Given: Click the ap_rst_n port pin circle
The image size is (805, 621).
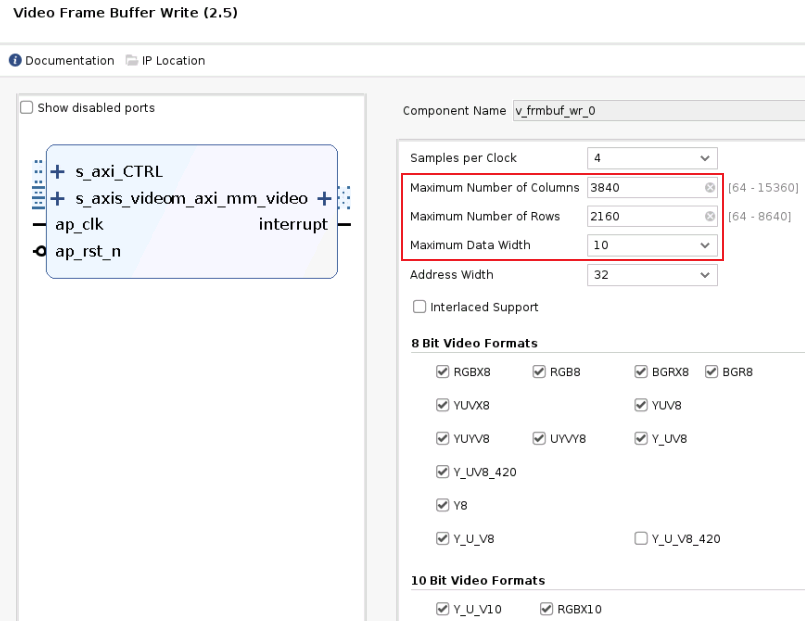Looking at the screenshot, I should pos(40,251).
